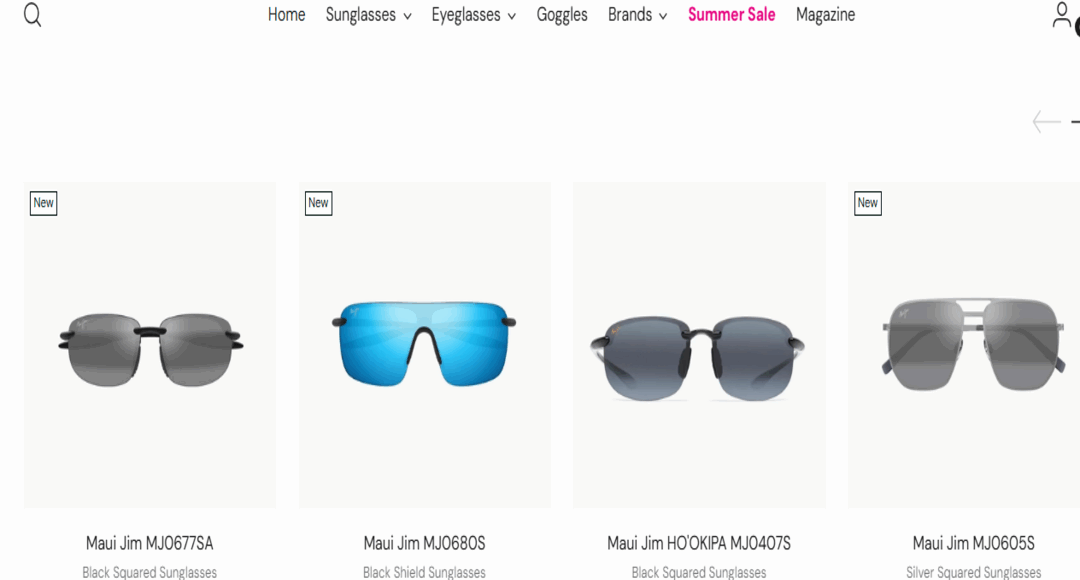Open the user account icon
1080x580 pixels.
1061,15
